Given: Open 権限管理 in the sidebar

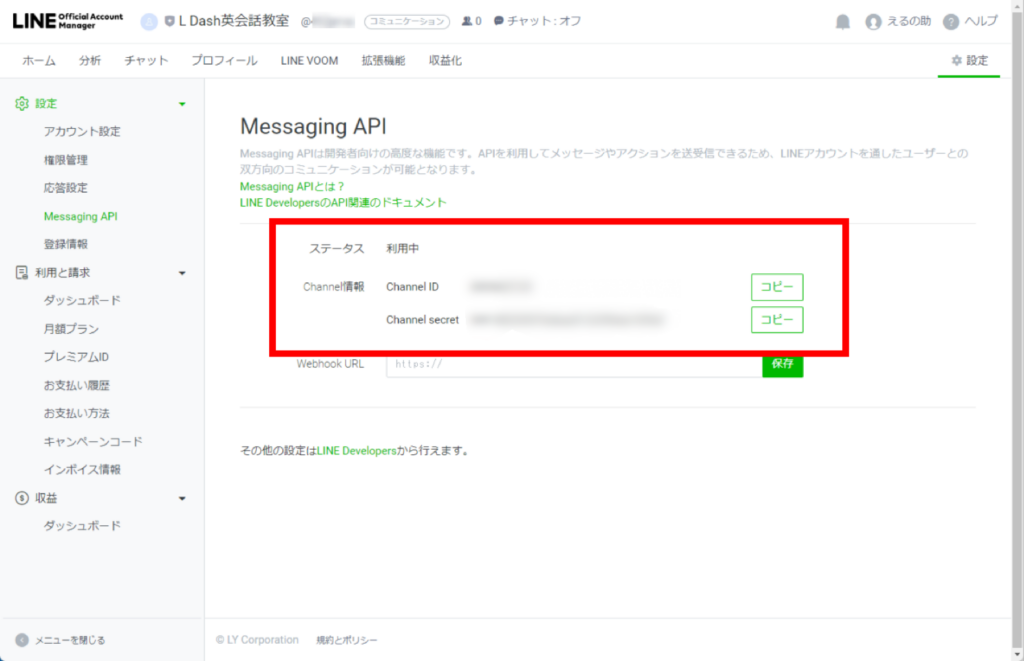Looking at the screenshot, I should [65, 160].
